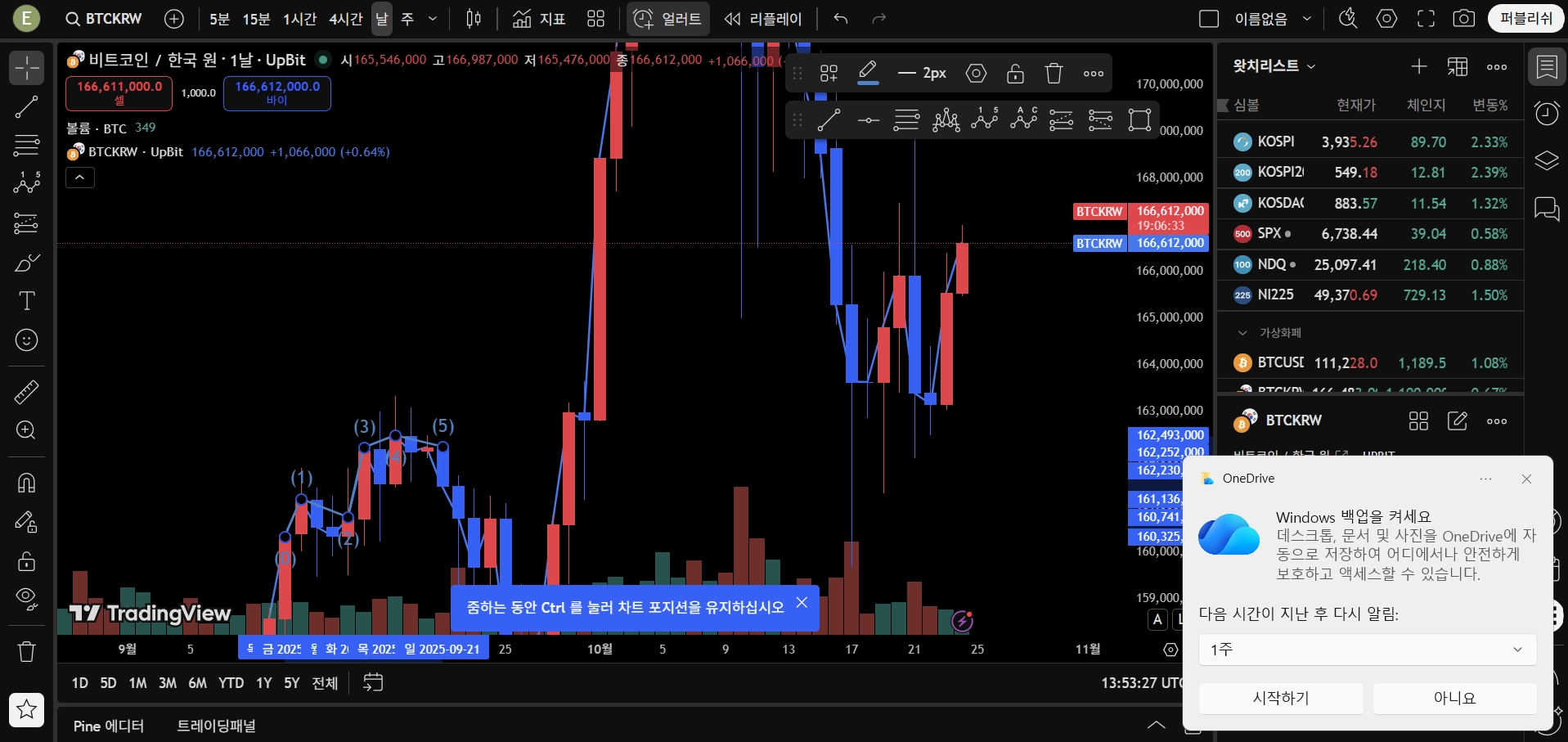Switch to 5분 interval
This screenshot has height=742, width=1568.
pos(219,19)
